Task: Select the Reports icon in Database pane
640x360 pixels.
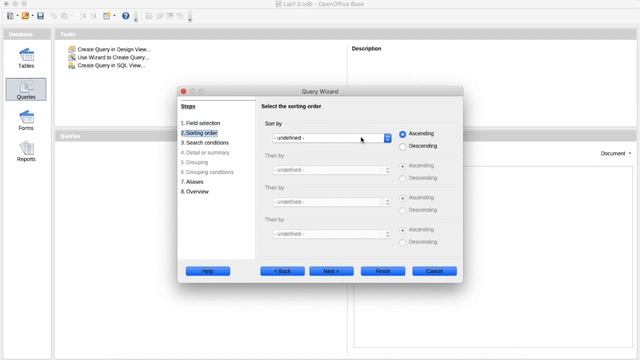Action: click(x=26, y=151)
